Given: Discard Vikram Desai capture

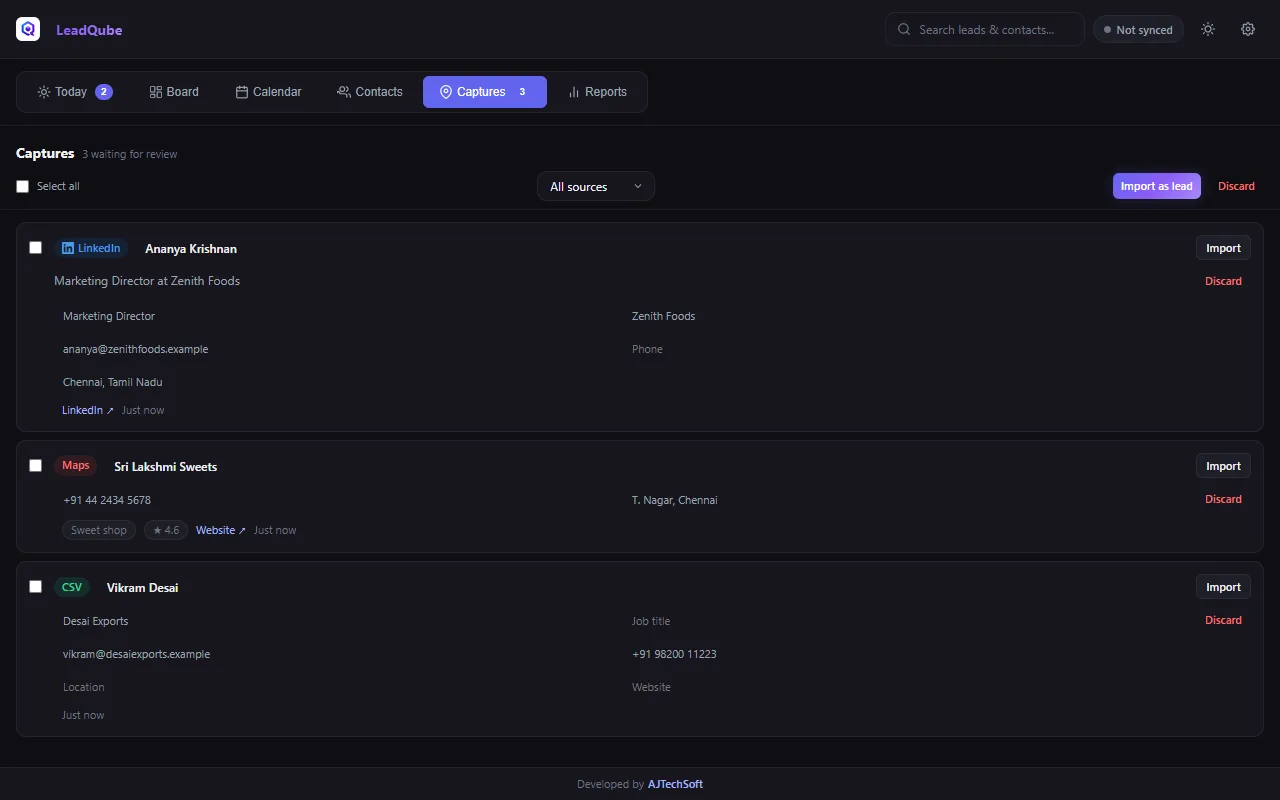Looking at the screenshot, I should click(1223, 620).
